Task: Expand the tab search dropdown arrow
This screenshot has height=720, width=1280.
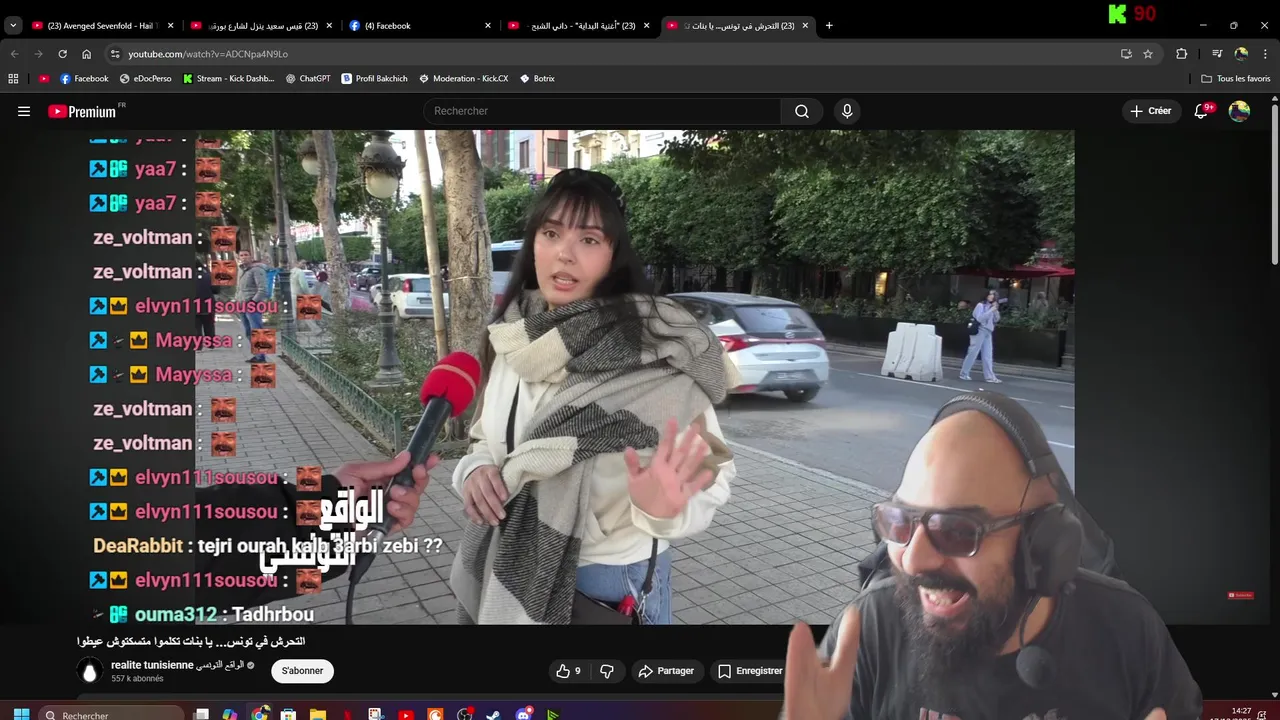Action: pos(13,25)
